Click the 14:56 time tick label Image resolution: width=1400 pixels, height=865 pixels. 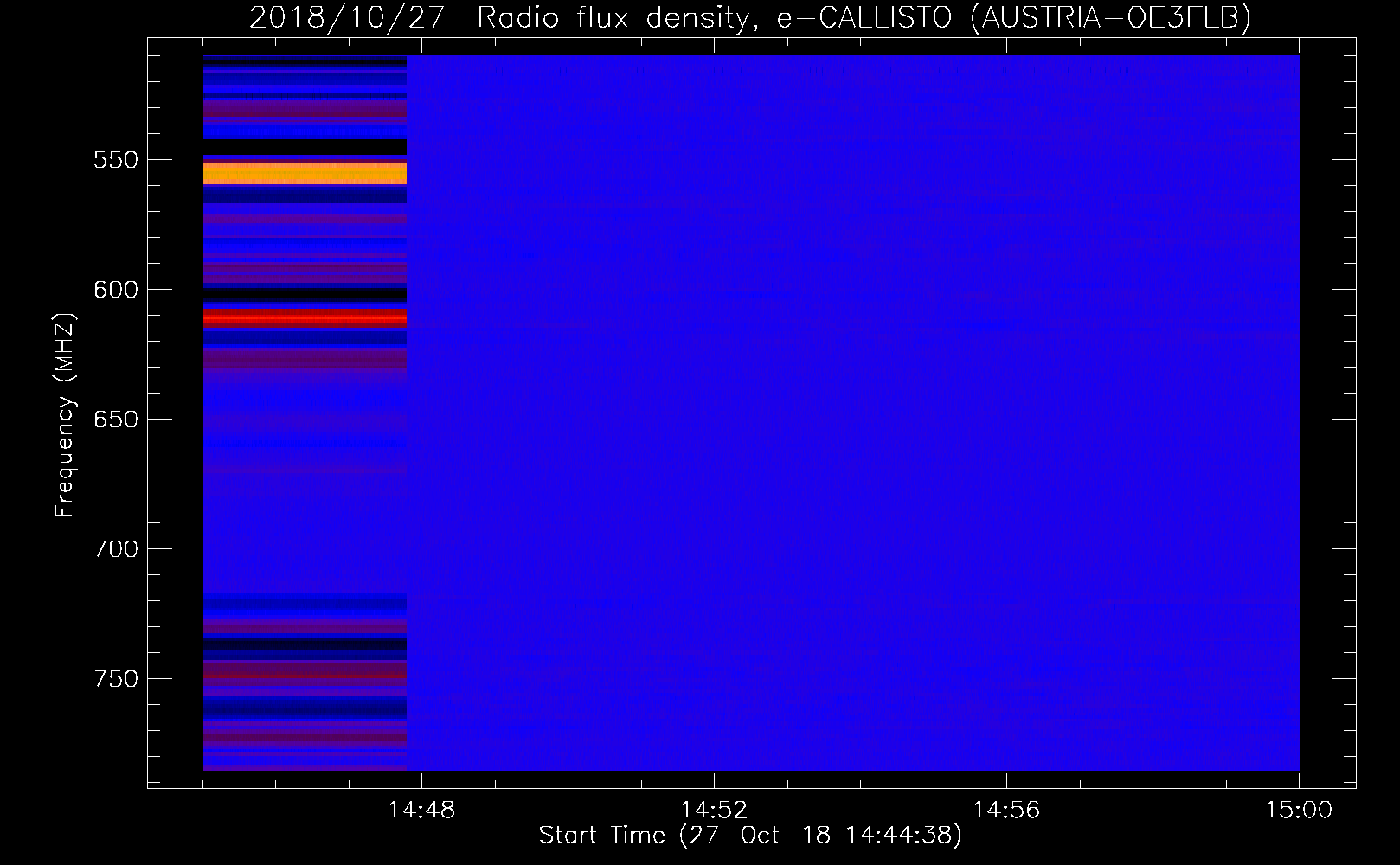tap(1006, 811)
